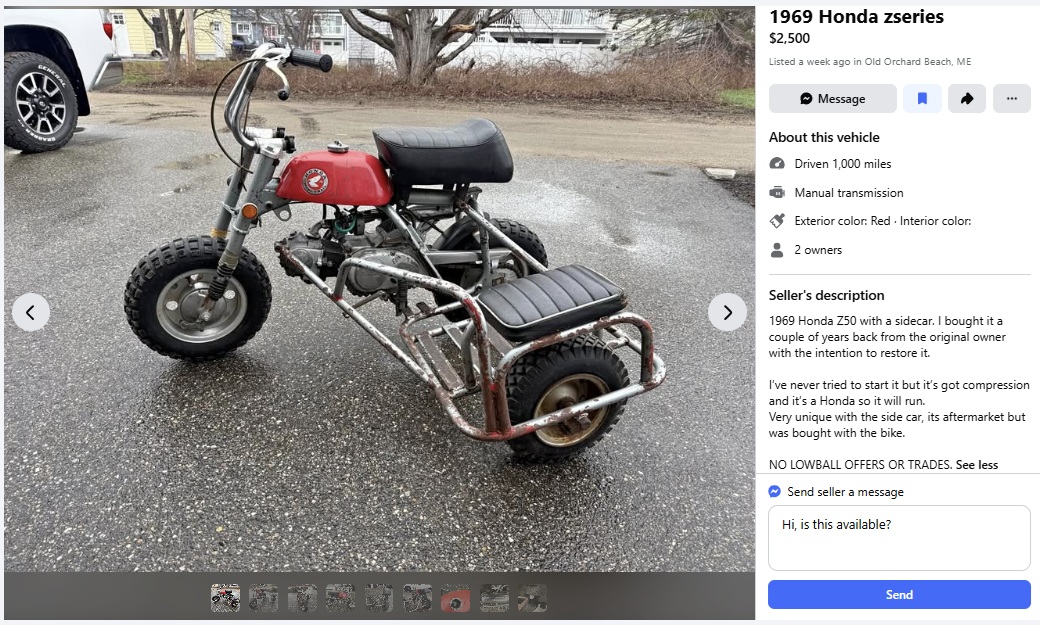The height and width of the screenshot is (625, 1040).
Task: Click the manual transmission icon
Action: point(777,192)
